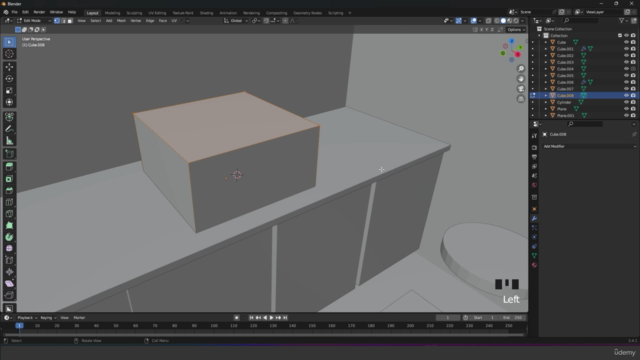This screenshot has height=360, width=640.
Task: Open the Material properties tab icon
Action: point(534,265)
